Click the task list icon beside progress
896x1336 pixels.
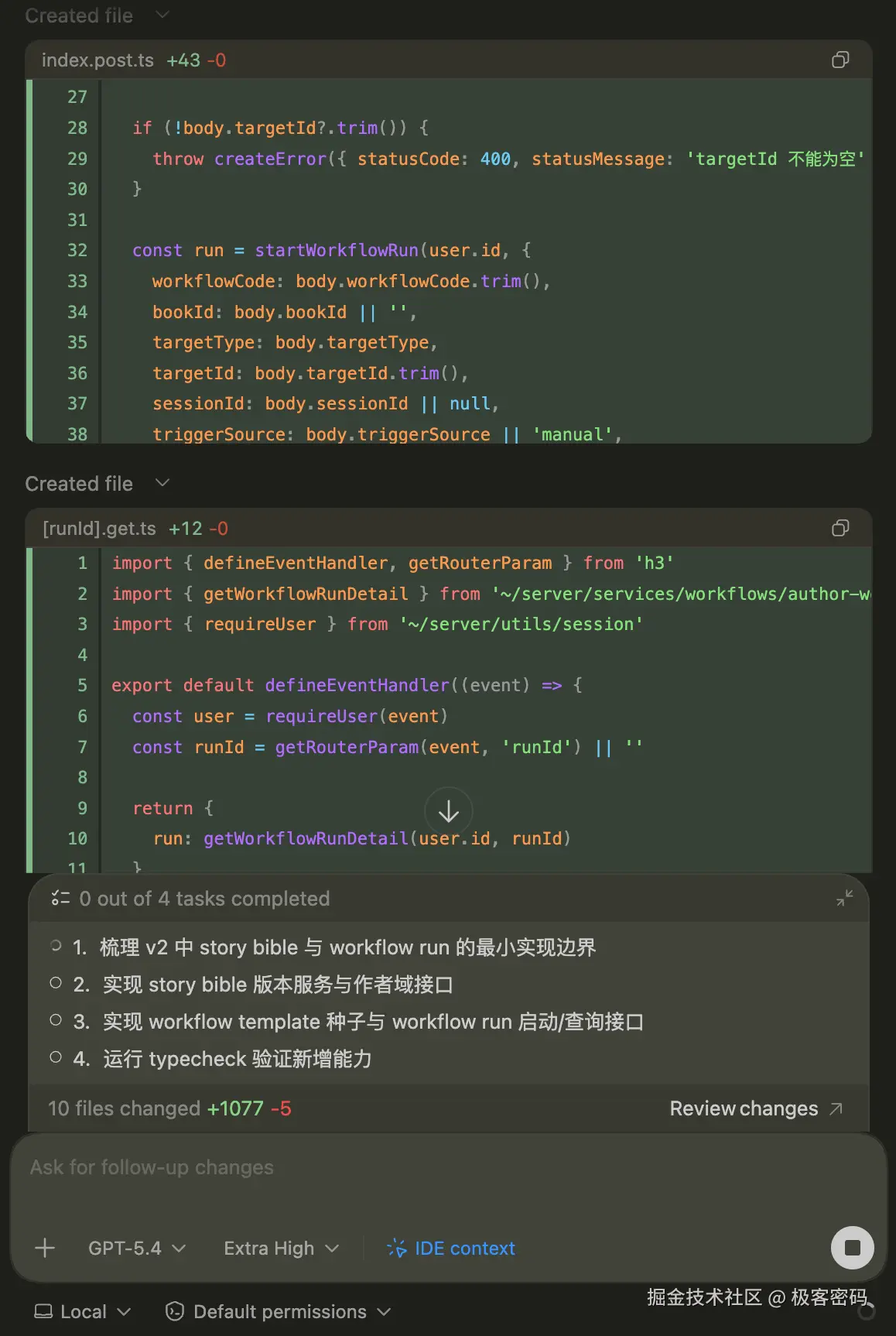point(60,899)
